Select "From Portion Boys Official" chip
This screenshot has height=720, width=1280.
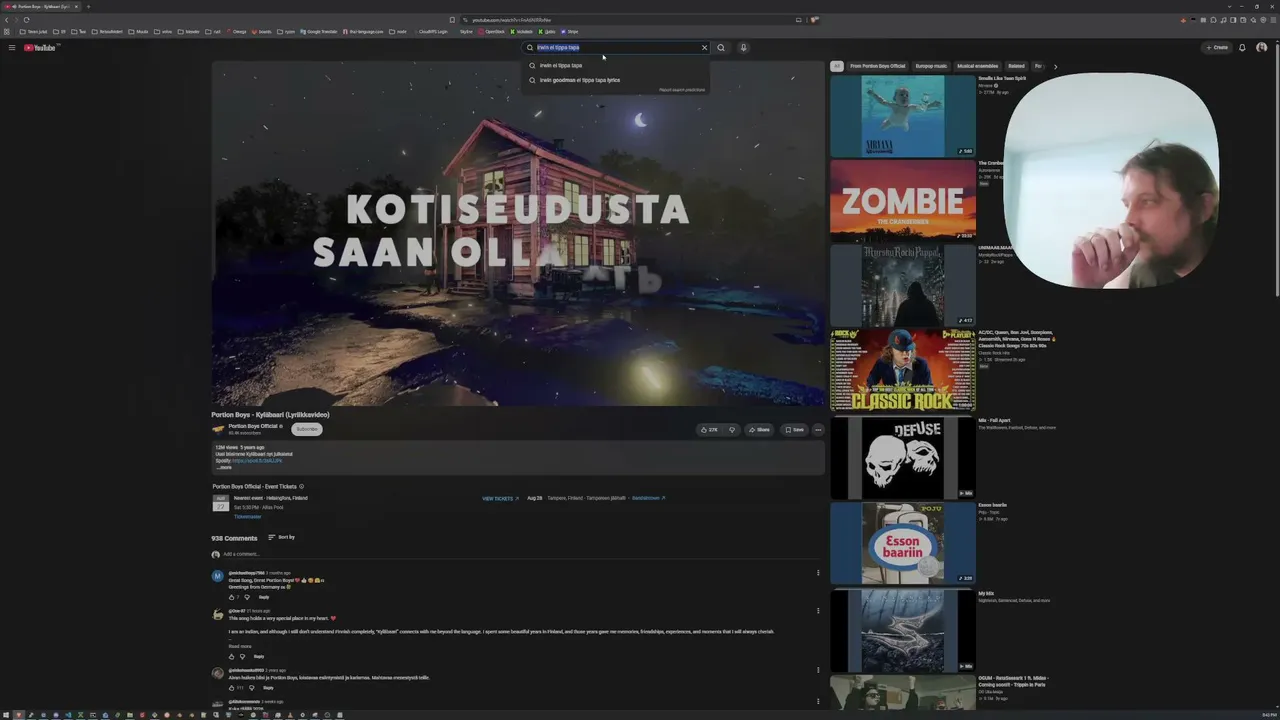[x=878, y=66]
